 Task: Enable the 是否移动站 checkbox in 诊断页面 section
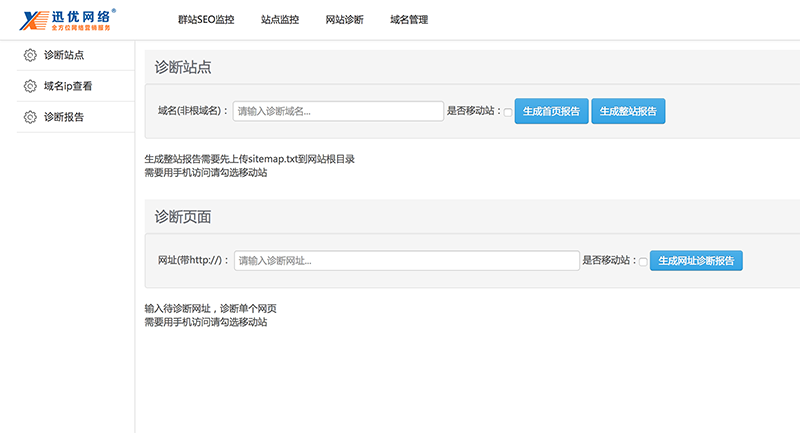tap(643, 261)
